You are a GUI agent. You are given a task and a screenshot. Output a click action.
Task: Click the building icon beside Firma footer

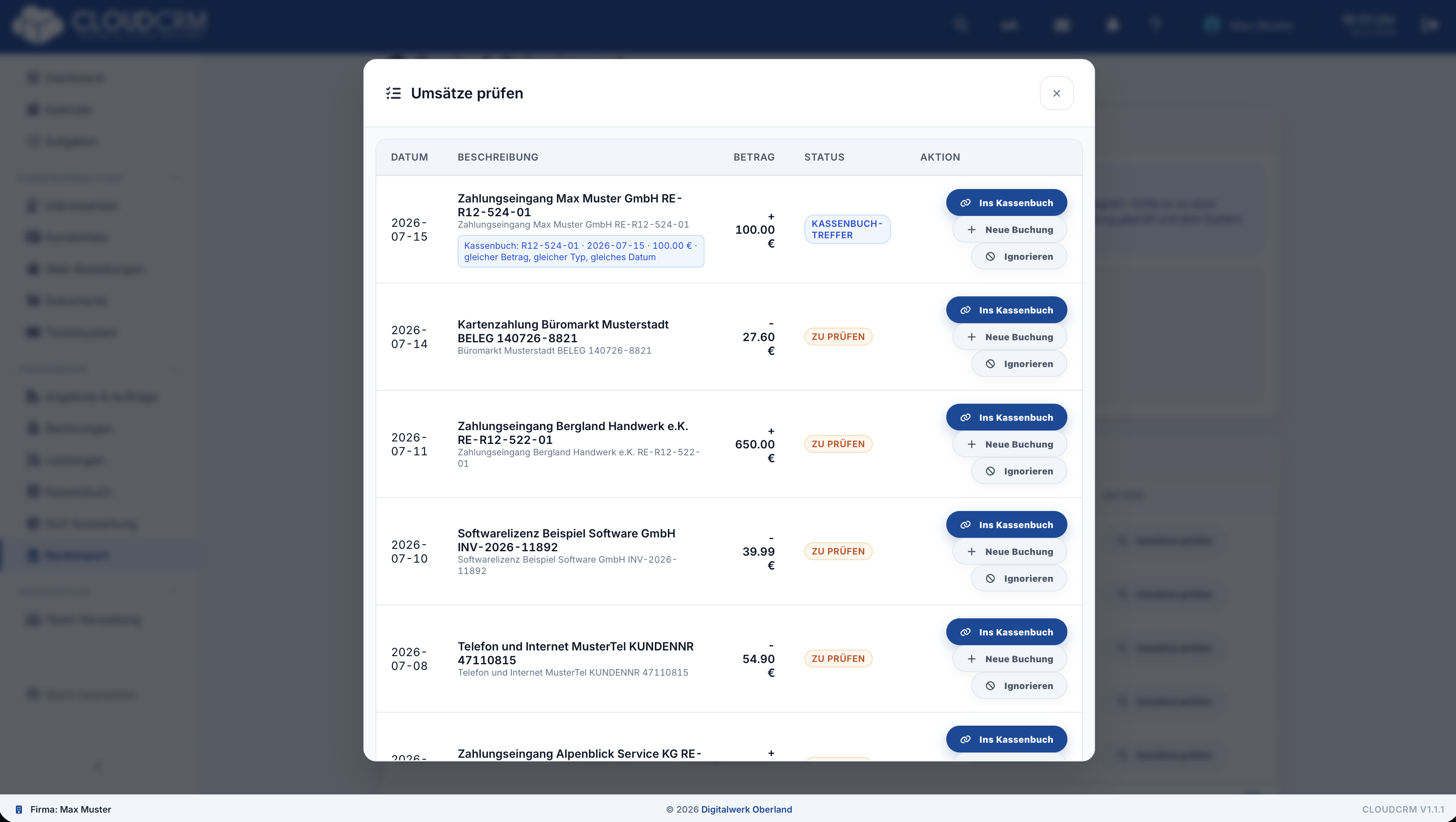click(x=19, y=809)
